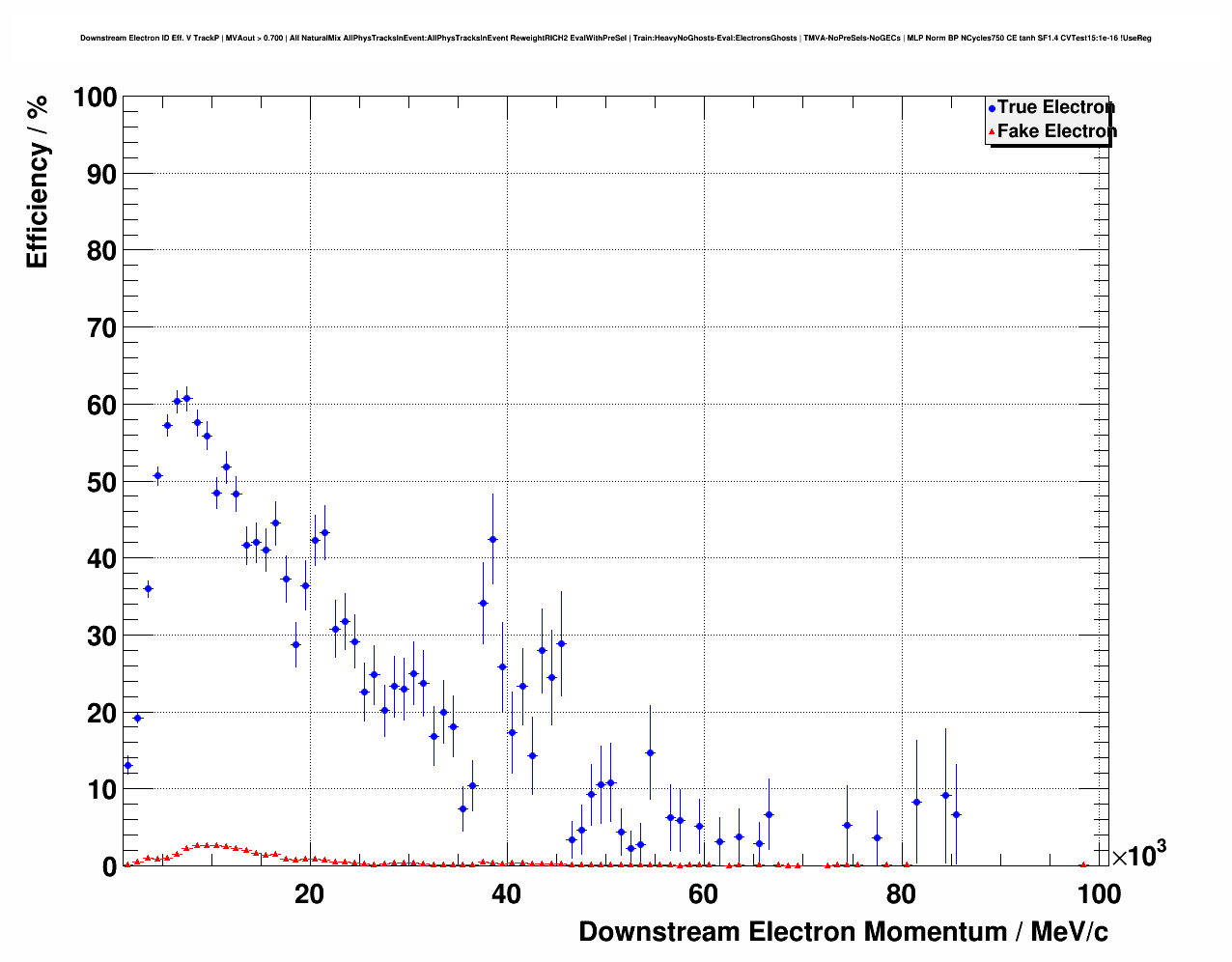Click the Downstream Electron Momentum x-axis title
The height and width of the screenshot is (962, 1232).
[x=842, y=931]
